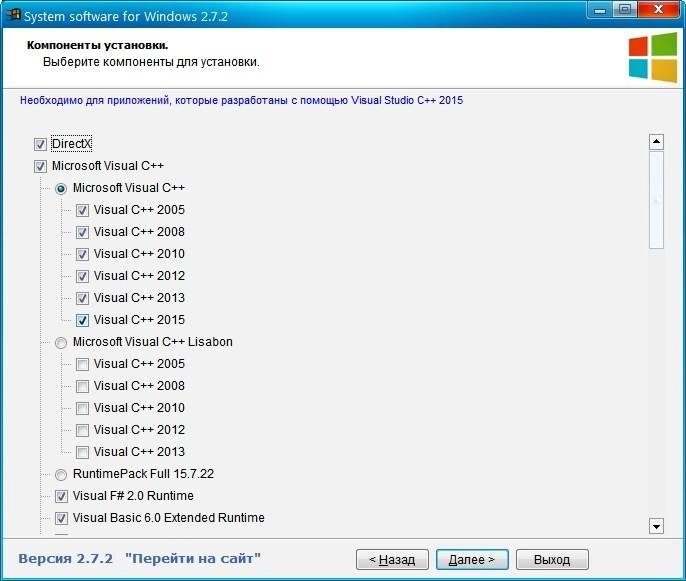Click the installer icon in title bar

tap(14, 15)
